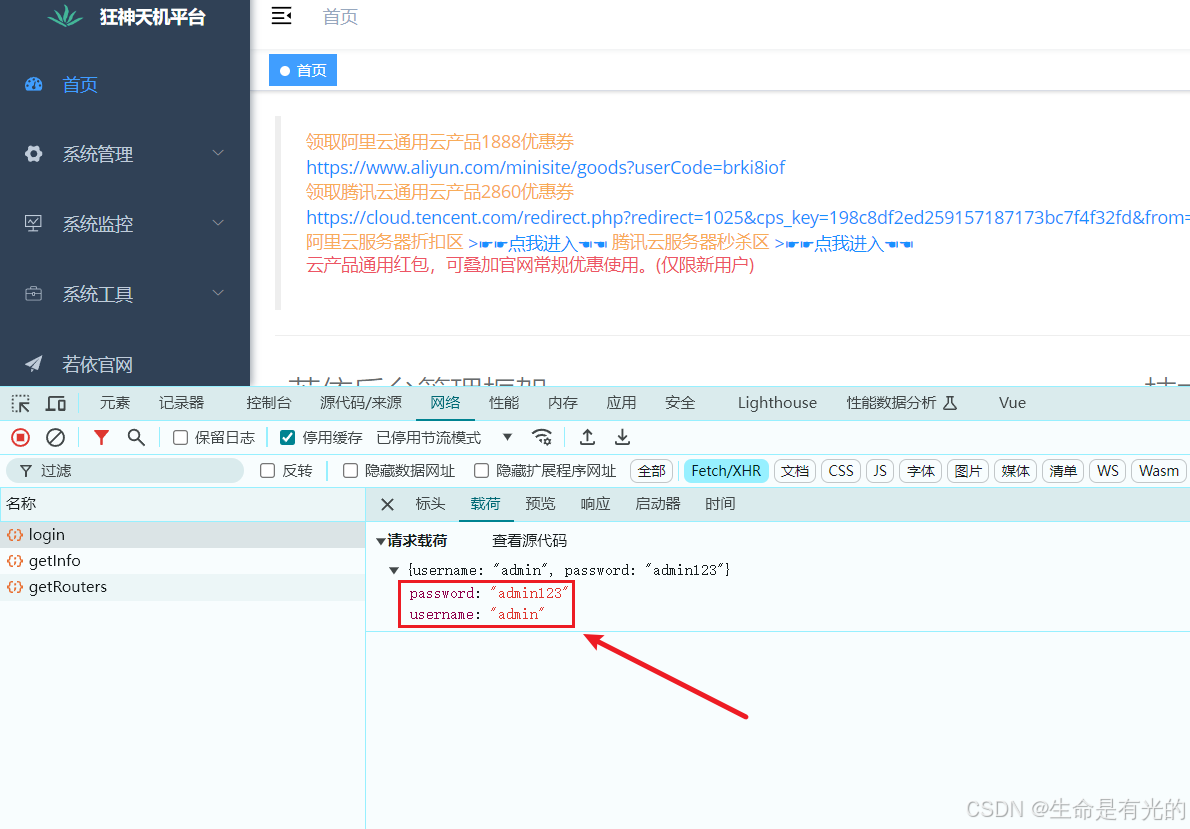Click 查看源代码 link
This screenshot has height=829, width=1190.
530,541
